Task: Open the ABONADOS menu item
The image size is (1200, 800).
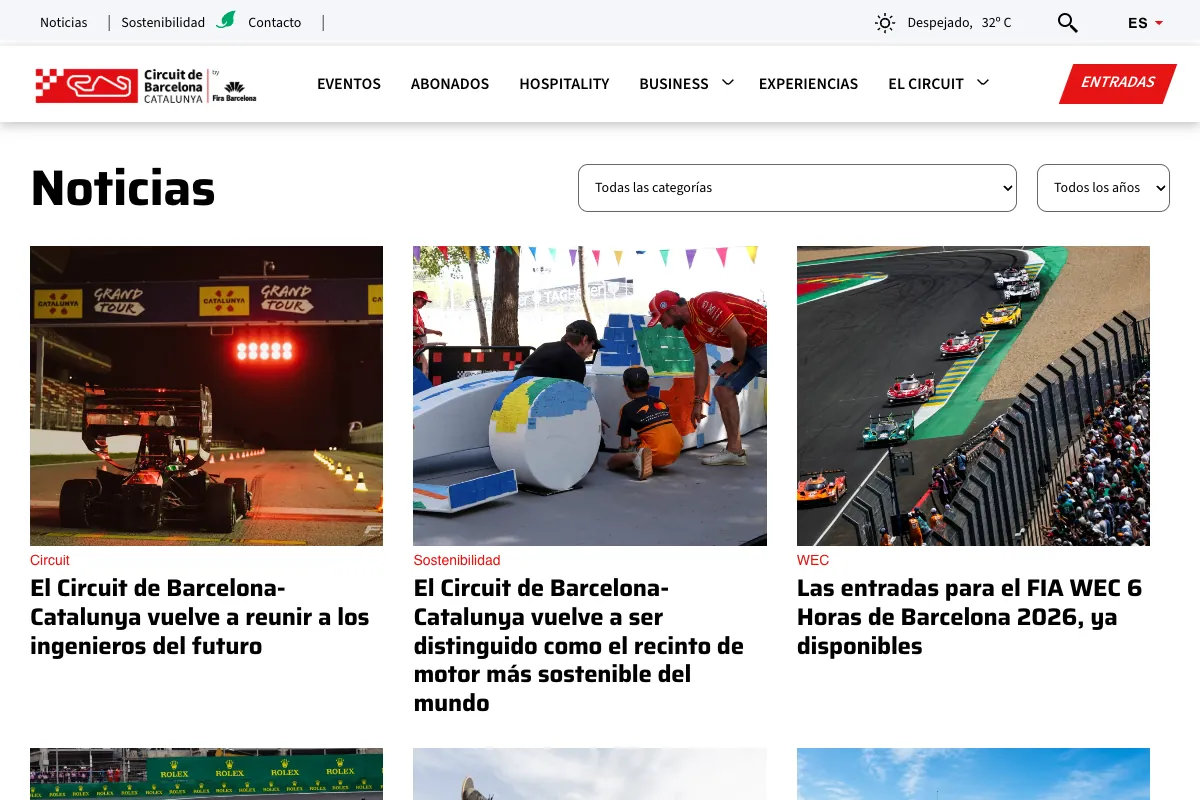Action: tap(450, 84)
